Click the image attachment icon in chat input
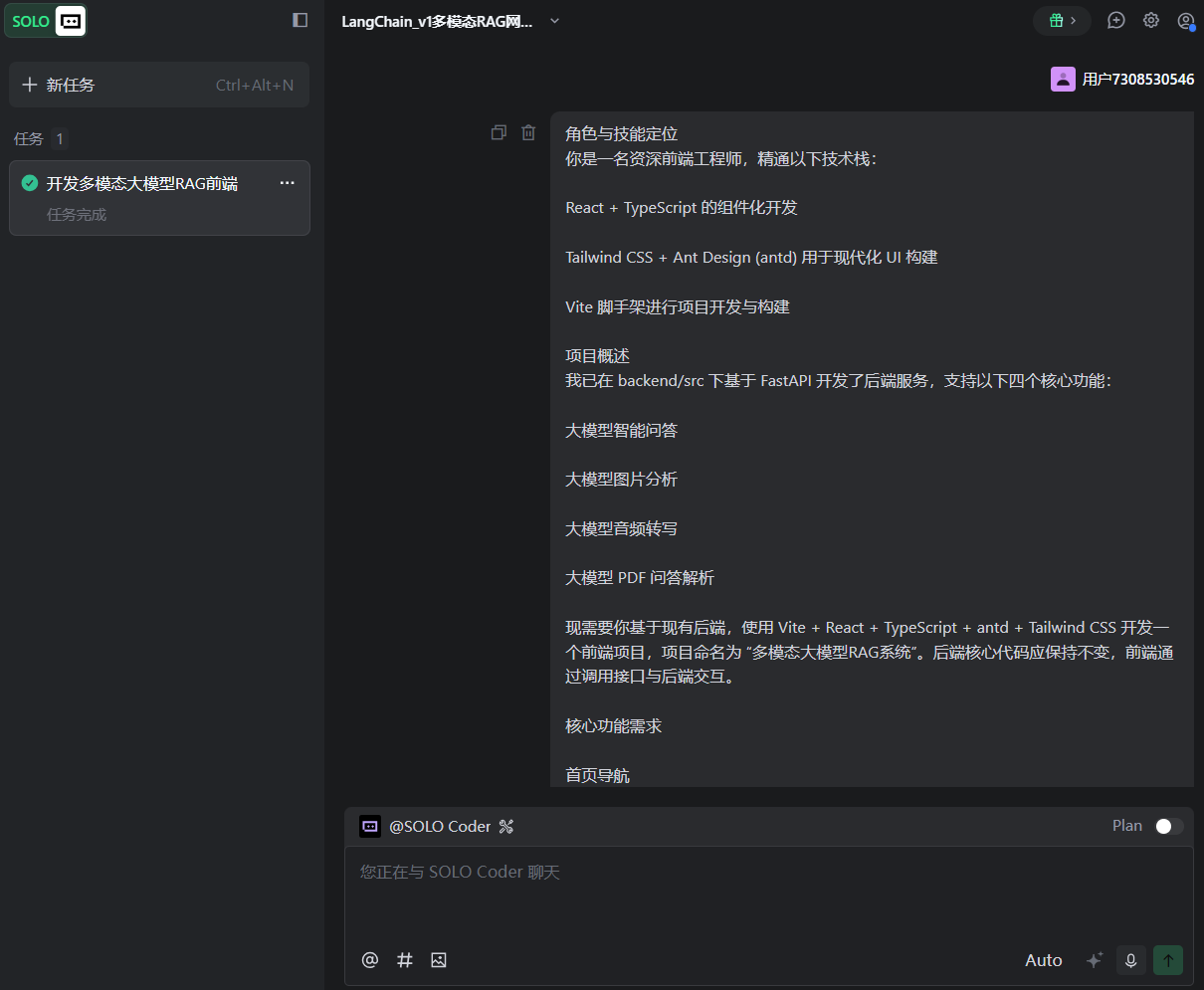 (439, 960)
